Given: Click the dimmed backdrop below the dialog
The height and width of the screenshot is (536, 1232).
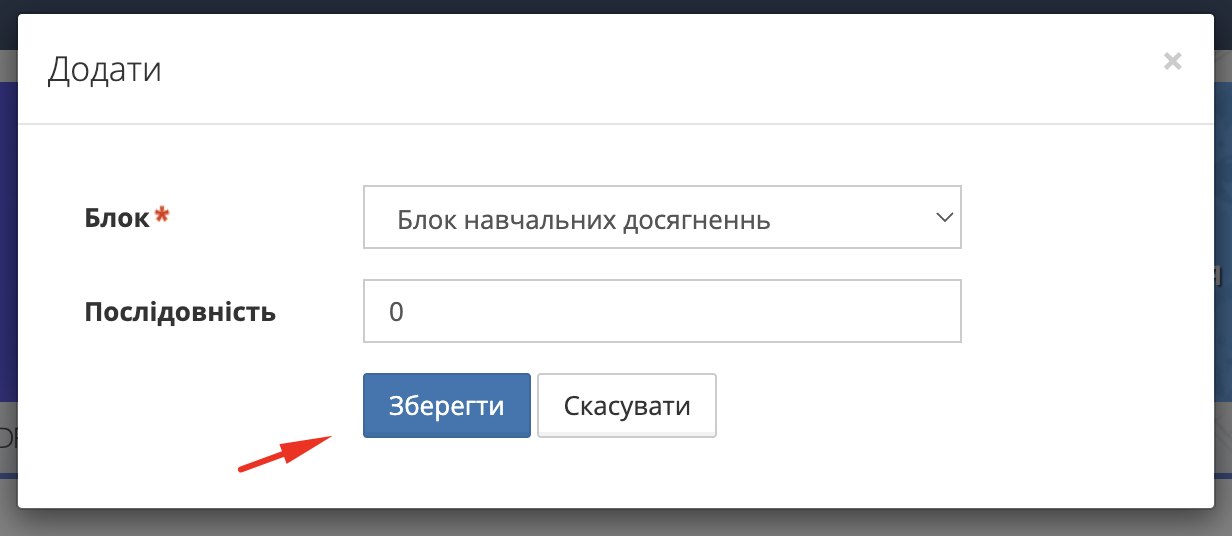Looking at the screenshot, I should [x=616, y=523].
